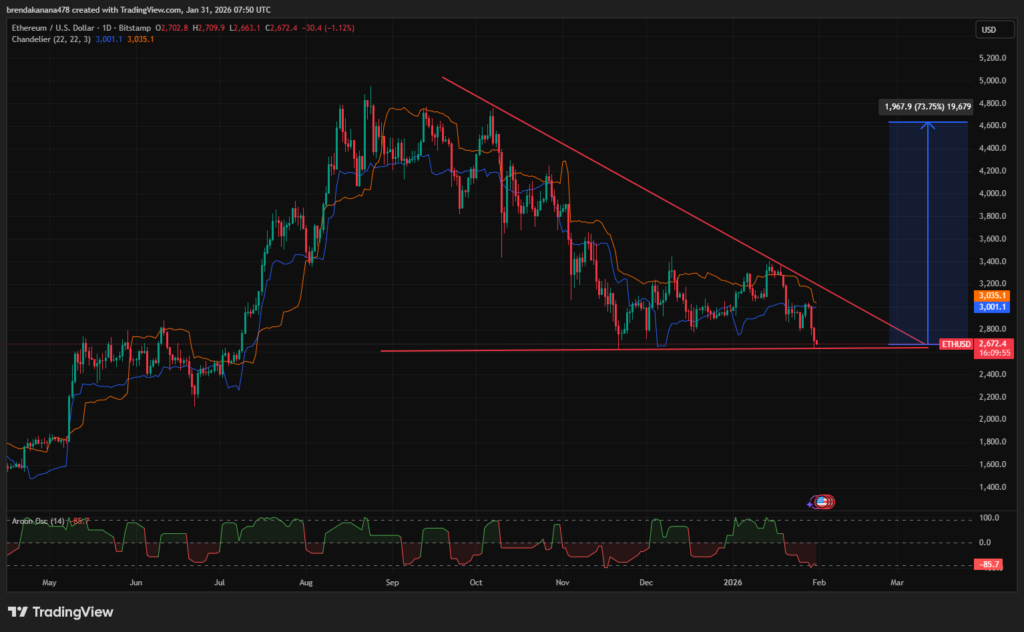This screenshot has width=1024, height=632.
Task: Click the 5,000.0 price scale value
Action: coord(993,81)
